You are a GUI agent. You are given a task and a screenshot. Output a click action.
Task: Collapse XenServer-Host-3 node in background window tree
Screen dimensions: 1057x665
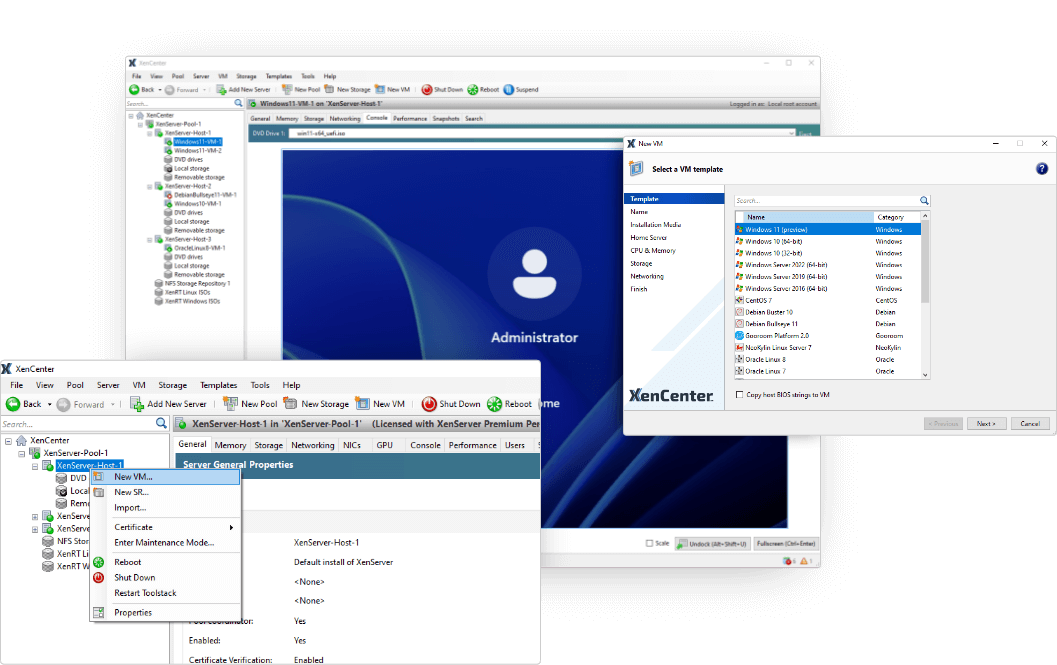tap(150, 239)
